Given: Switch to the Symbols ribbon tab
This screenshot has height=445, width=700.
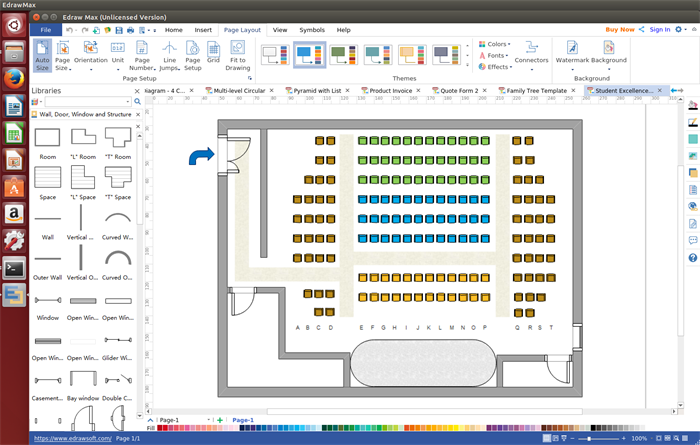Looking at the screenshot, I should click(x=312, y=30).
